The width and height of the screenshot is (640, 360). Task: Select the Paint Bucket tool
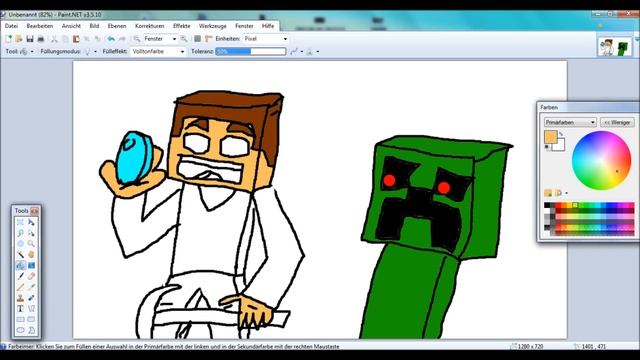20,265
